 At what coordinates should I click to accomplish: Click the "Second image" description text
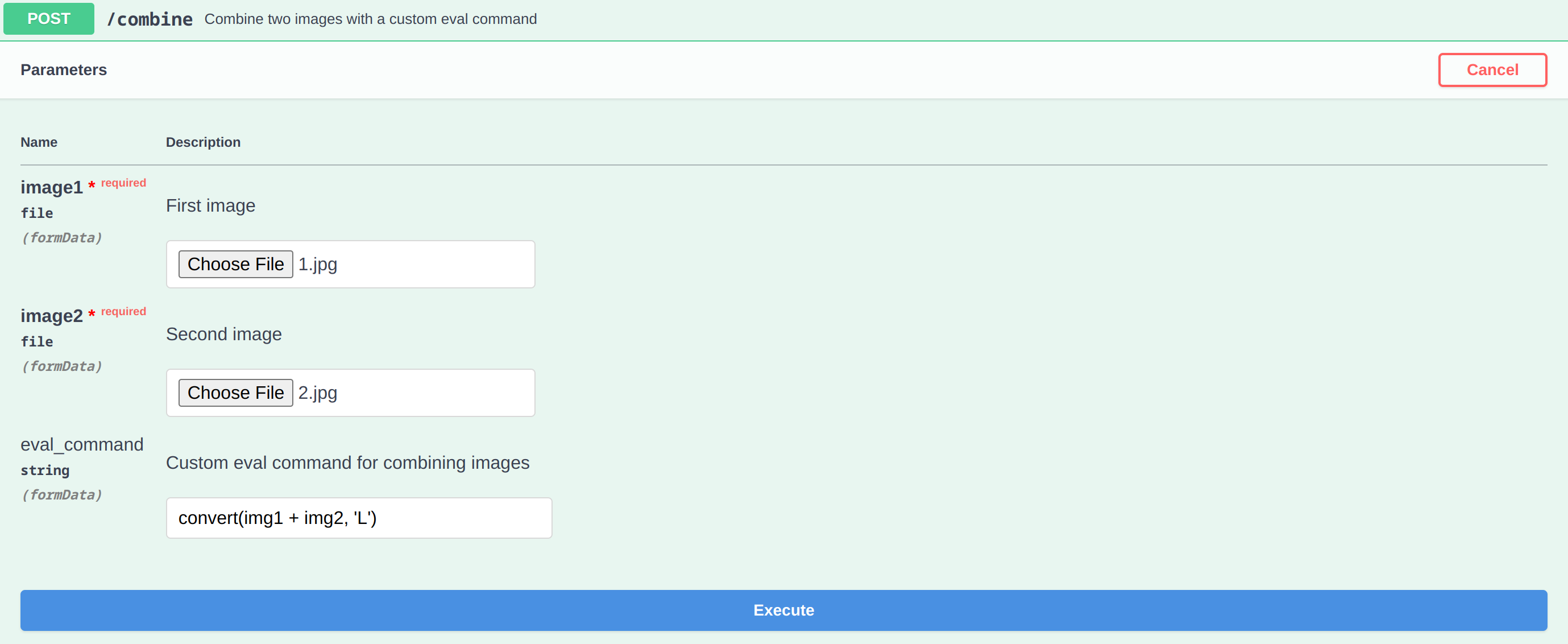224,335
